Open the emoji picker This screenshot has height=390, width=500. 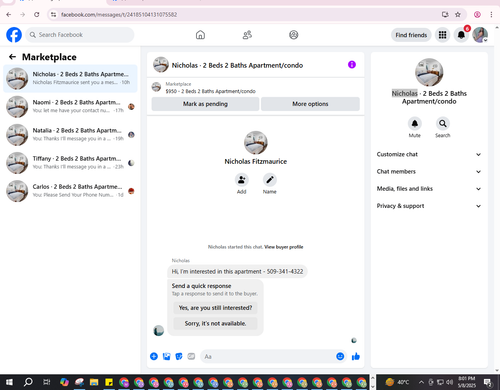[x=340, y=356]
